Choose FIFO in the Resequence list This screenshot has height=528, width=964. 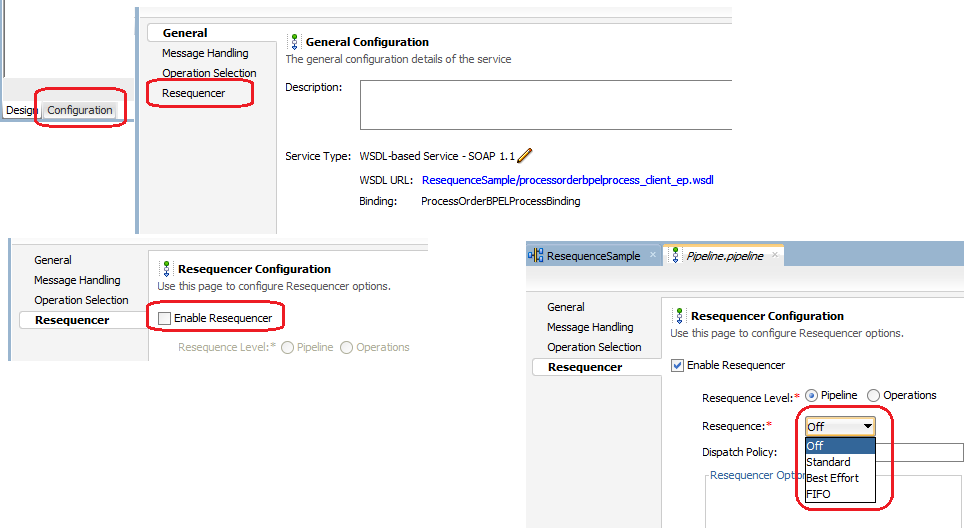pos(840,494)
